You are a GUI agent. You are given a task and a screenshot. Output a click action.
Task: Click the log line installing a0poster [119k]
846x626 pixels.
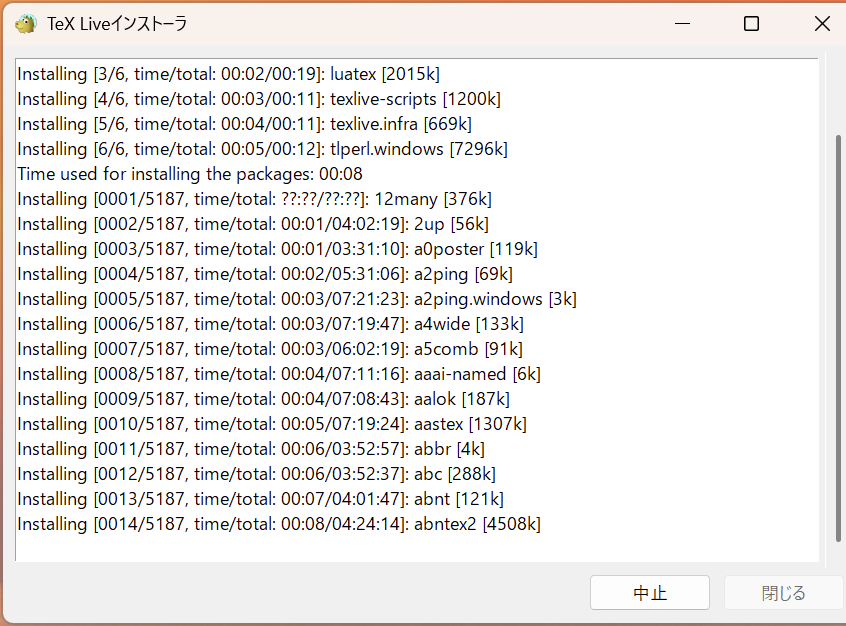click(277, 249)
